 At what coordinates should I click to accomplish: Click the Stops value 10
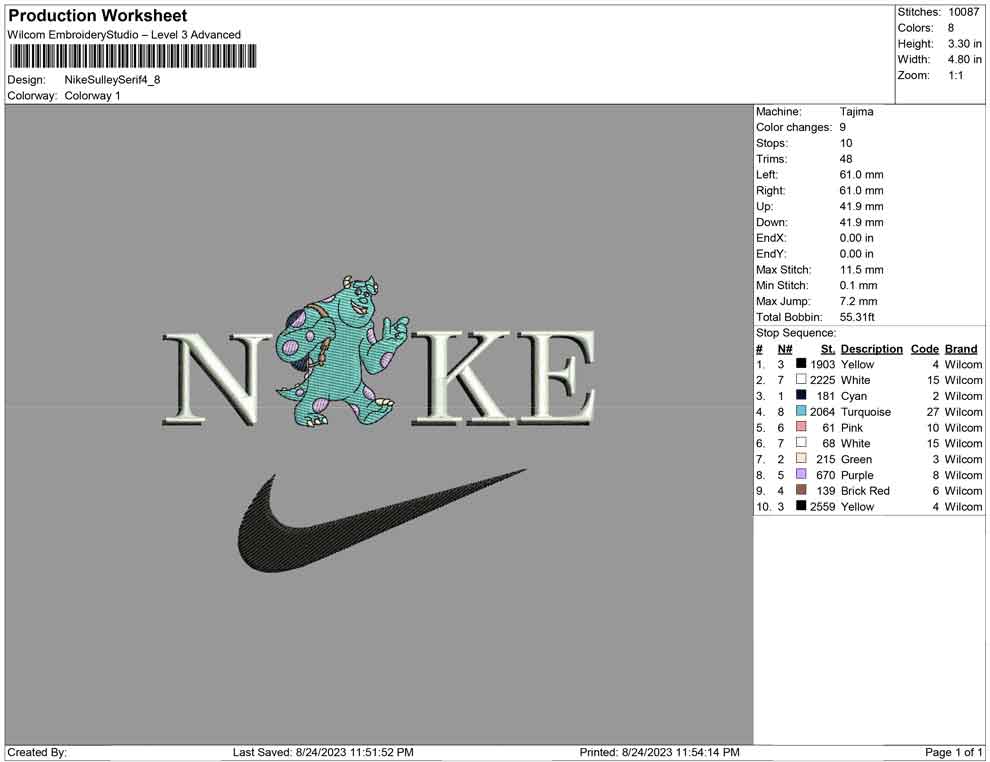pyautogui.click(x=846, y=143)
